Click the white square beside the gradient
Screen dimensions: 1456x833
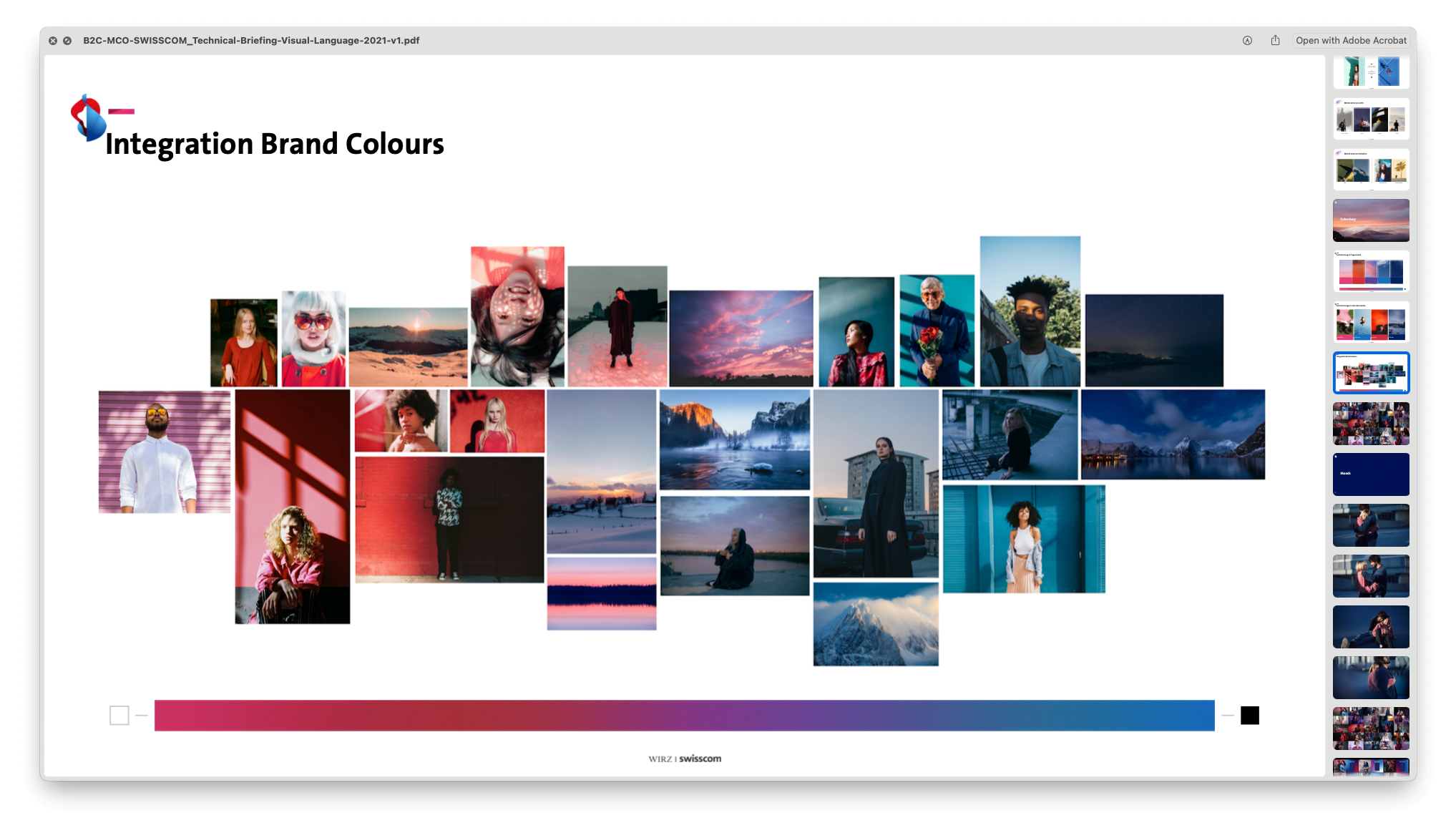119,715
